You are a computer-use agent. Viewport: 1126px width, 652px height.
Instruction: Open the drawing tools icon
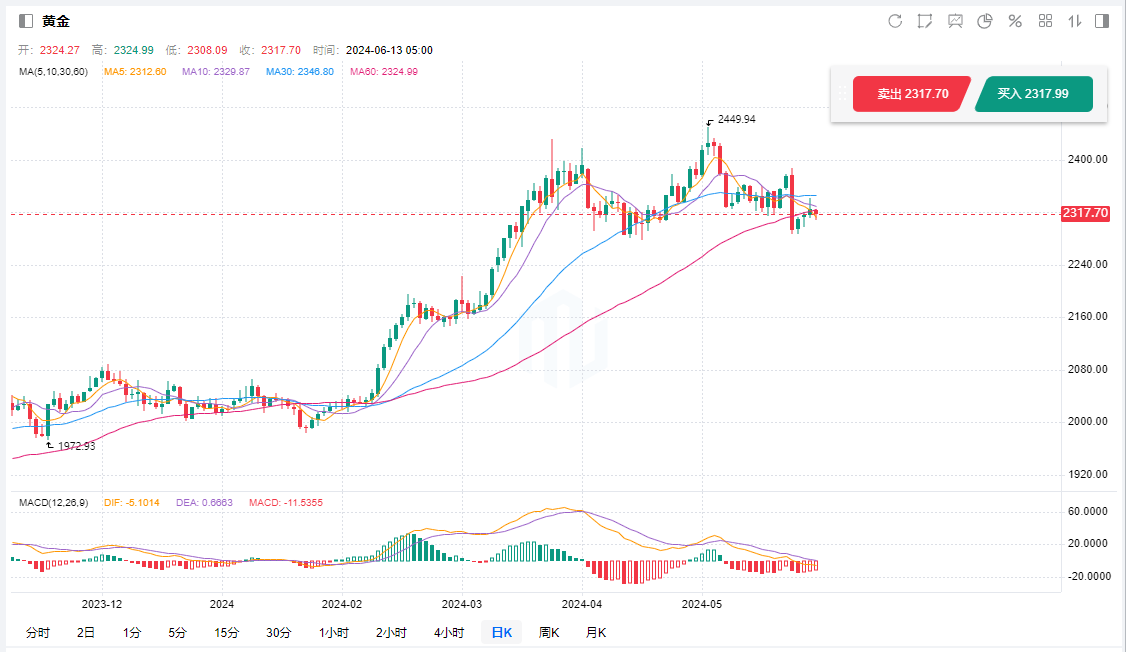(x=925, y=21)
